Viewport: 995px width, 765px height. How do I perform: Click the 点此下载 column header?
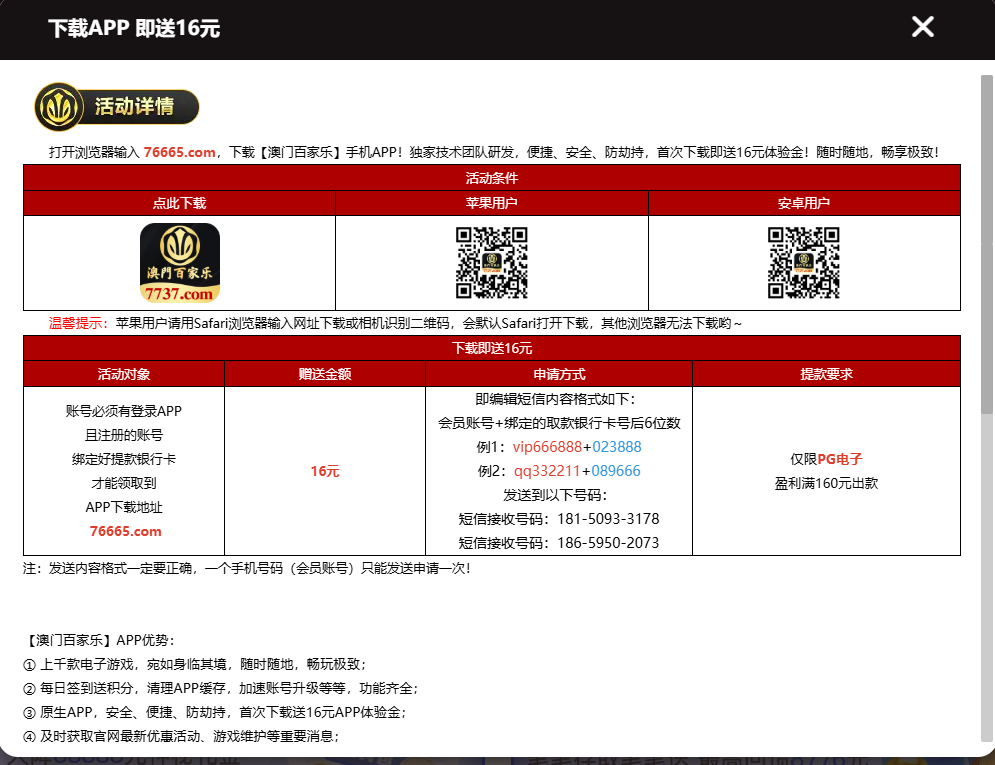click(x=180, y=203)
